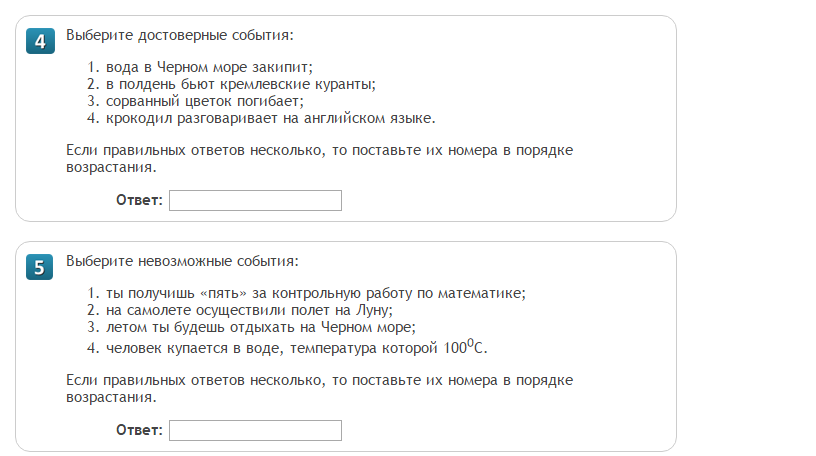
Task: Click the "Ответ:" label in question 5
Action: point(139,431)
